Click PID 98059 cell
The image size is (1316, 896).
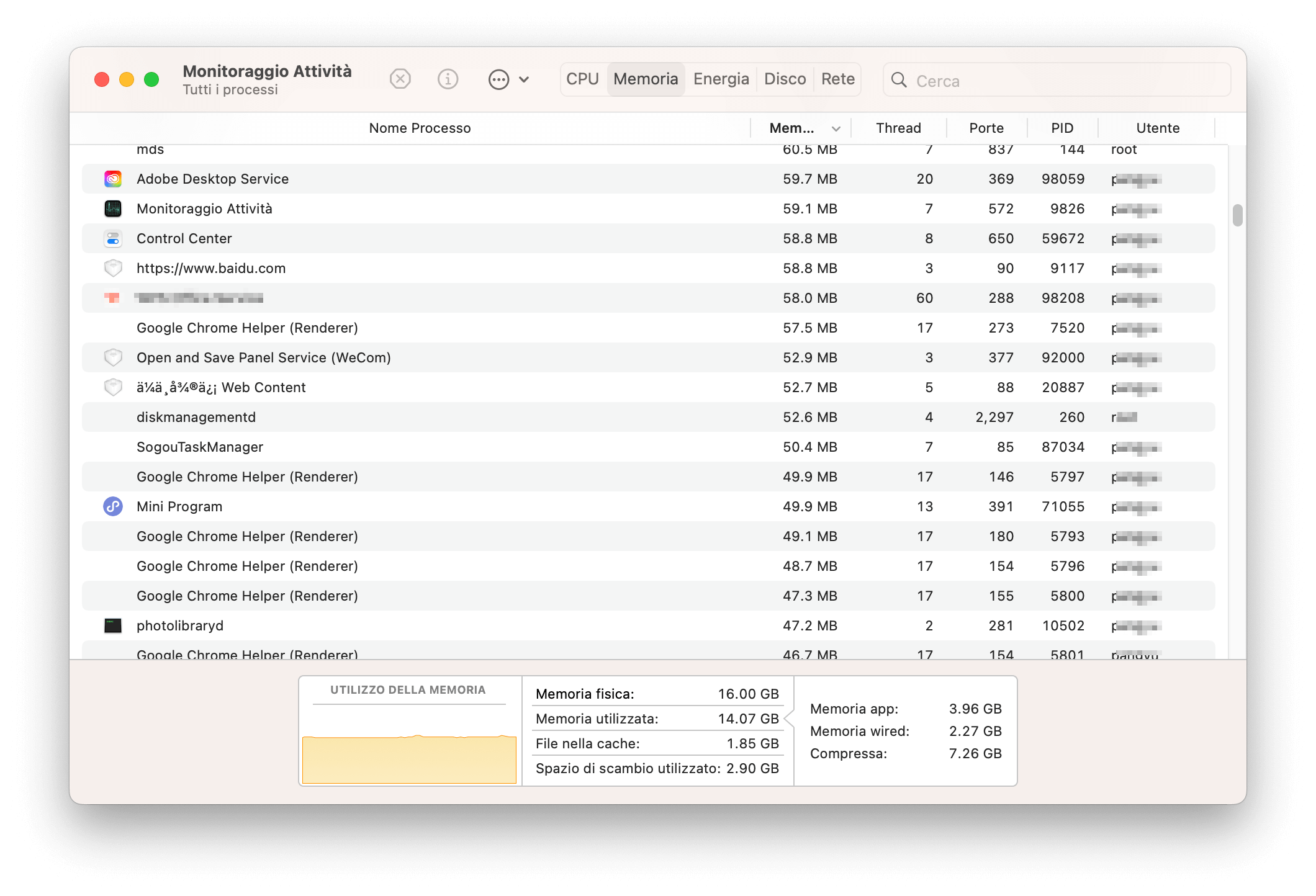(1063, 179)
